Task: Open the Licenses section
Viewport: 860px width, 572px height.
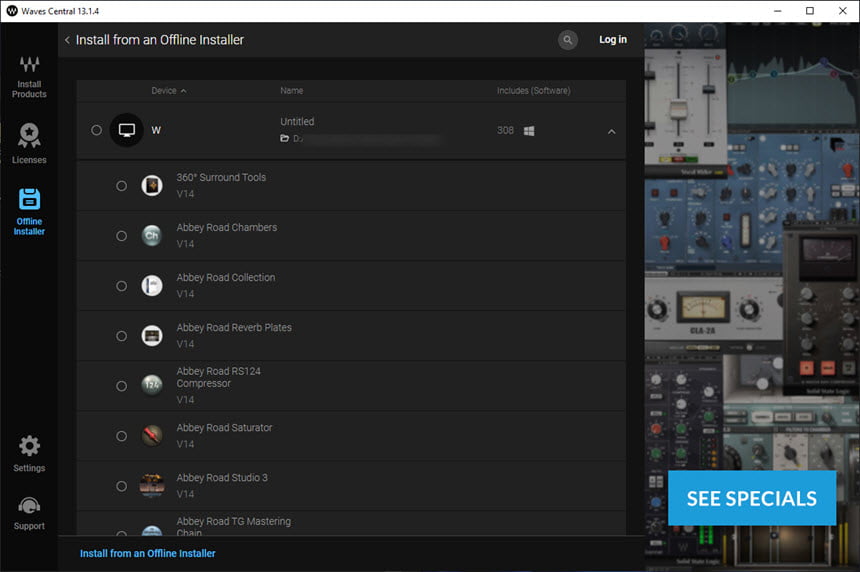Action: click(x=29, y=143)
